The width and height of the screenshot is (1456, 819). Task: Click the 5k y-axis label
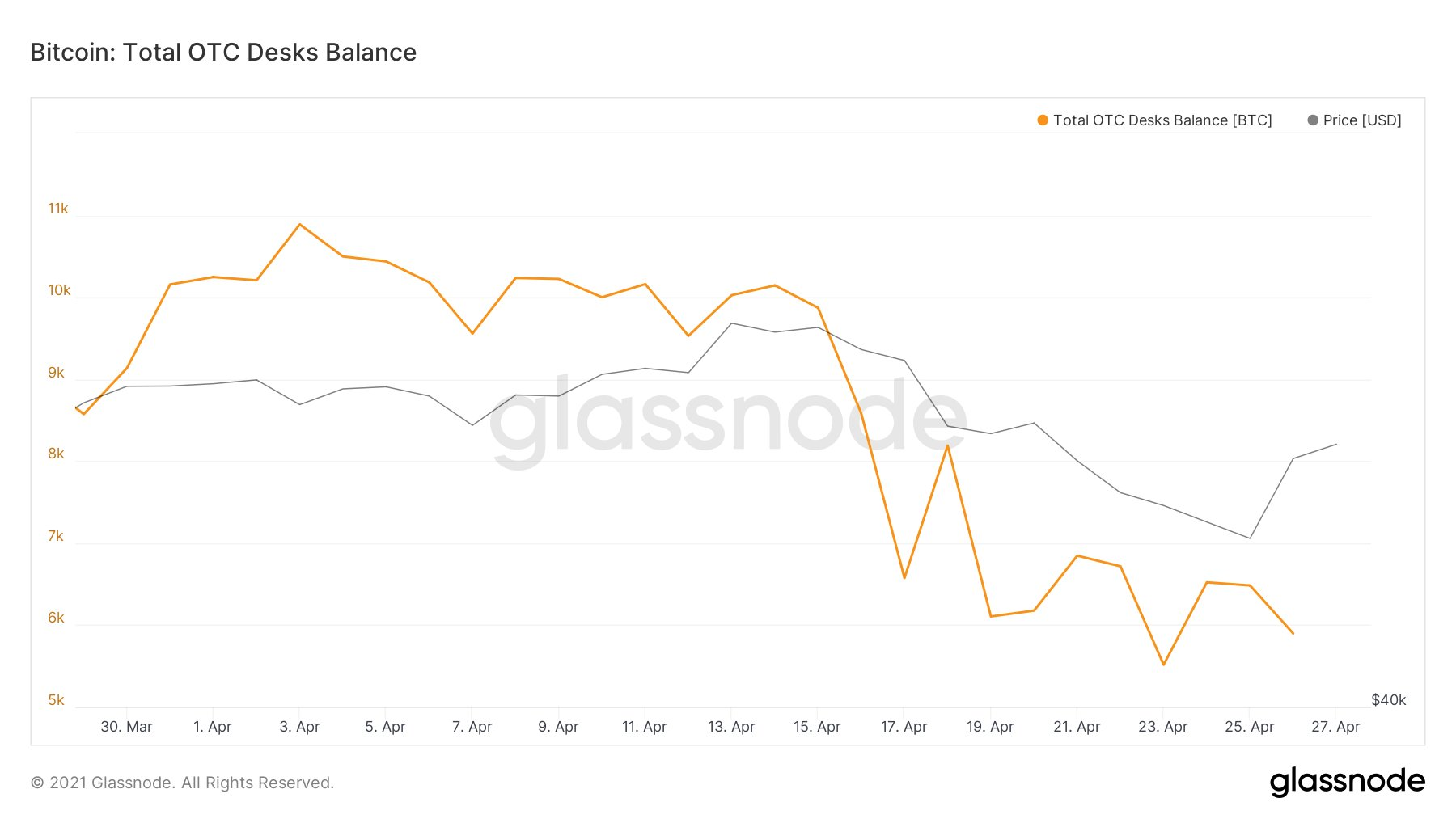pyautogui.click(x=56, y=700)
